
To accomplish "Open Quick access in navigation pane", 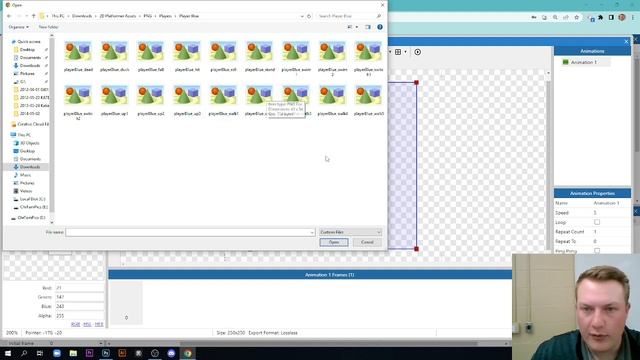I will pos(29,42).
